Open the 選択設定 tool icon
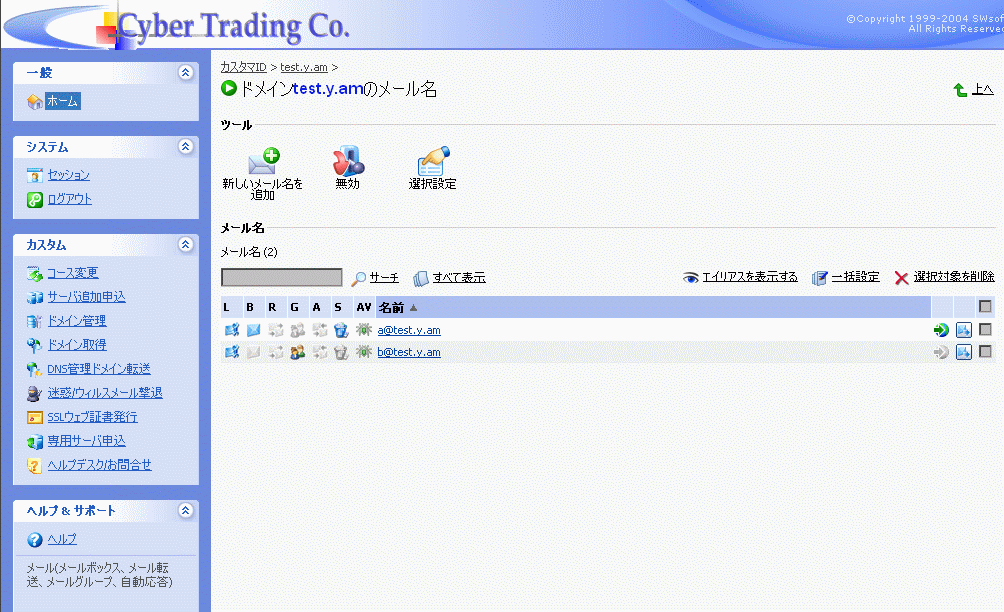The width and height of the screenshot is (1004, 612). click(x=432, y=162)
